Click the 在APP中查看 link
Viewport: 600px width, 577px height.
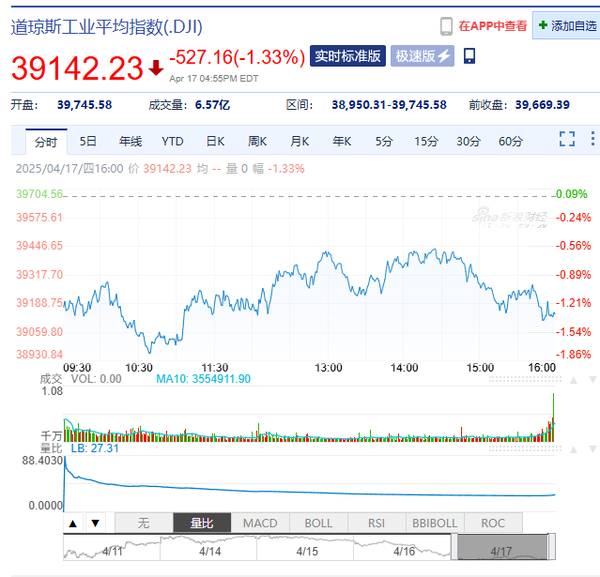point(492,26)
